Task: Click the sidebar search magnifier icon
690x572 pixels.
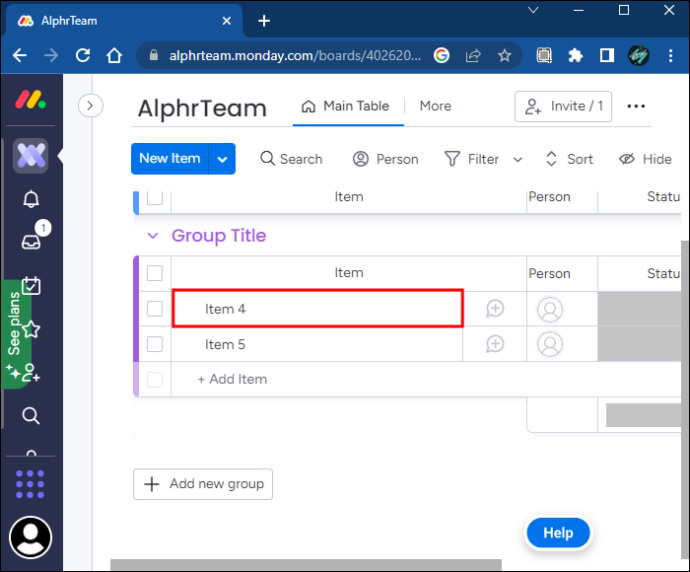Action: [31, 415]
